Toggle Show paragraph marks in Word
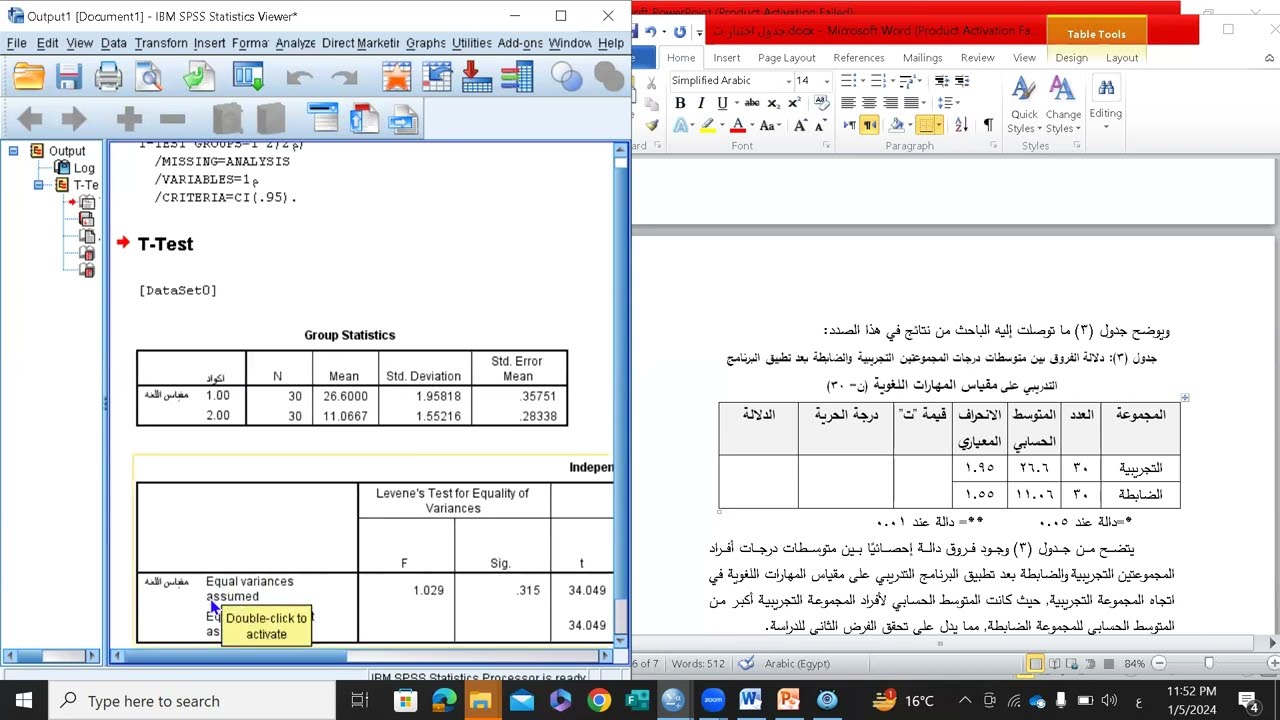This screenshot has height=720, width=1280. (x=988, y=125)
